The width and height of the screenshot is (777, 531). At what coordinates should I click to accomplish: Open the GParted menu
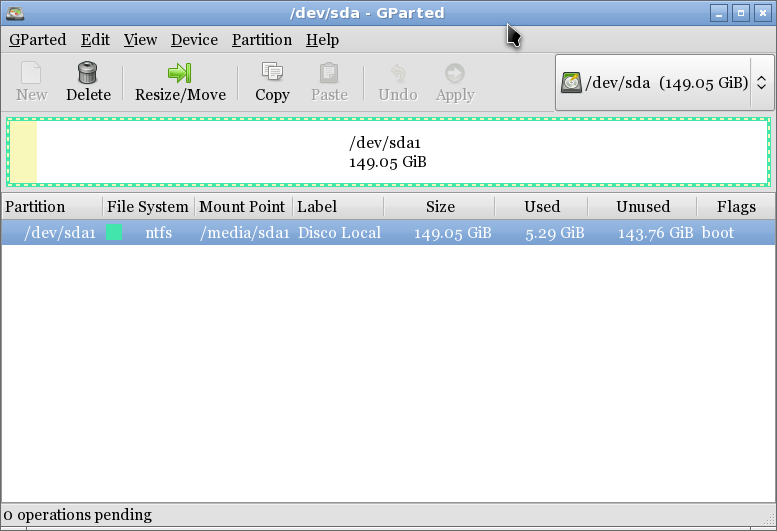[38, 40]
